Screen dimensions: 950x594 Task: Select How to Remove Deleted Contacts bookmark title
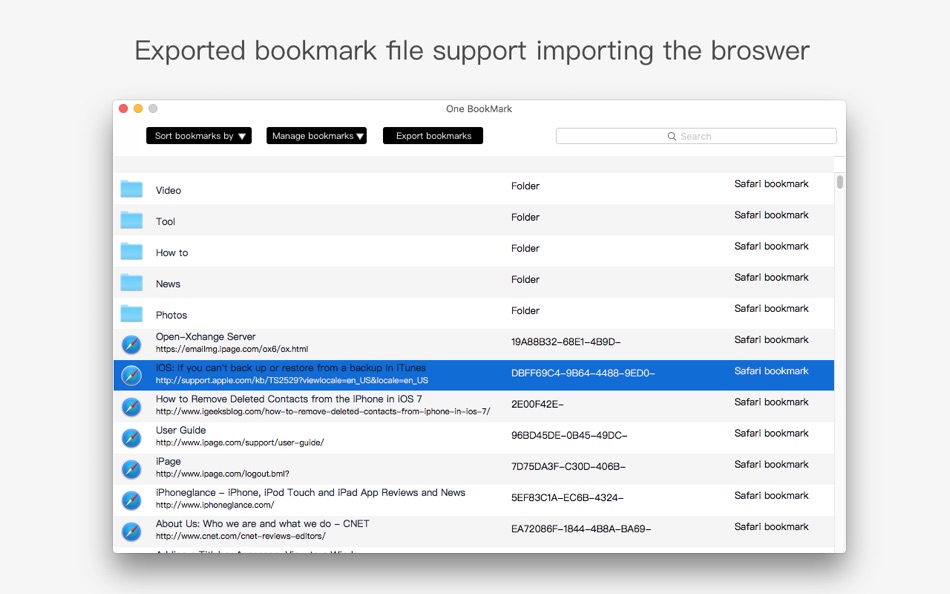tap(289, 399)
